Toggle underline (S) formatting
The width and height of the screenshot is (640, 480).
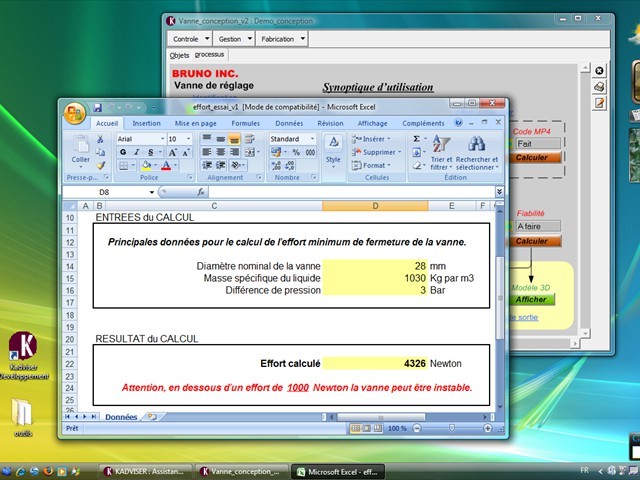point(150,152)
